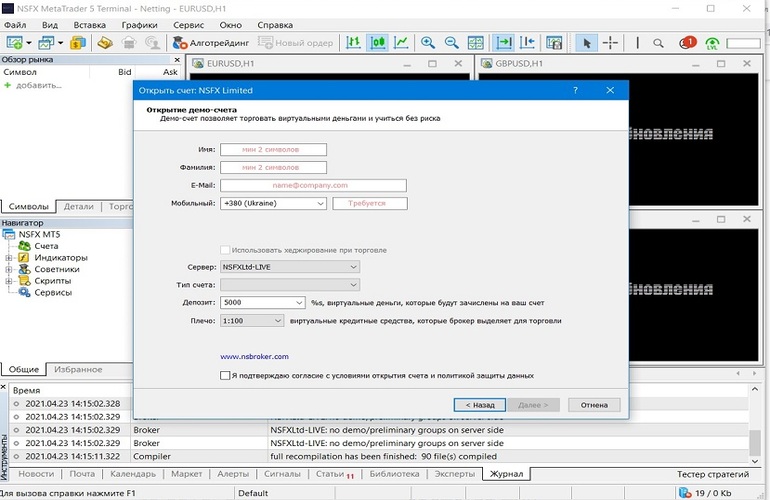Switch to the Журнал tab
The image size is (770, 500).
[x=505, y=474]
